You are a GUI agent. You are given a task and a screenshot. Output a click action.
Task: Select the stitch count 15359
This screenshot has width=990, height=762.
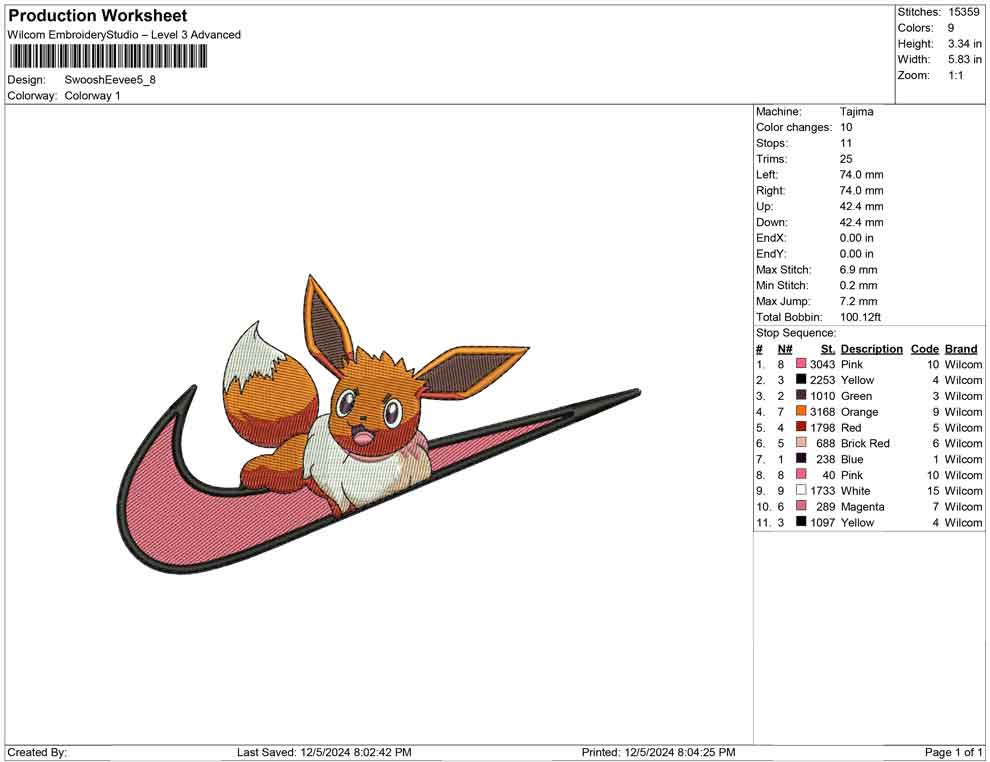pos(963,12)
